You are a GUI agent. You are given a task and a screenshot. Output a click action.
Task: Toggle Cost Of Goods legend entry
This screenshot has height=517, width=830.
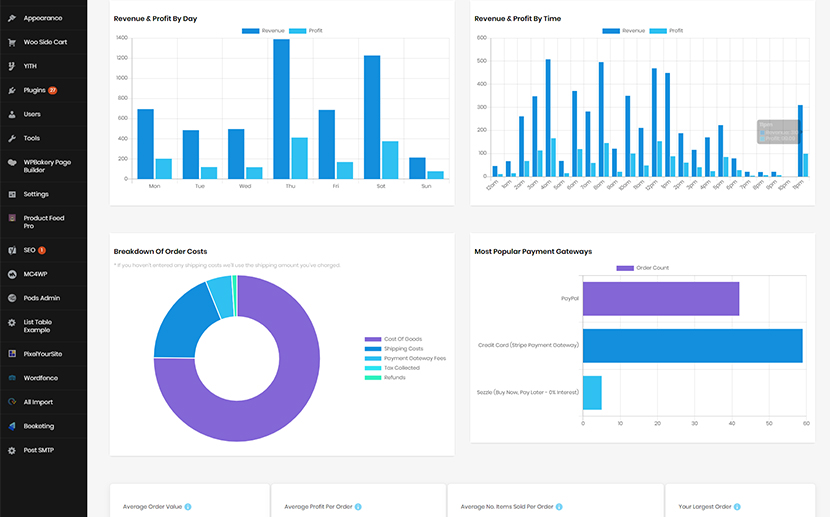393,339
